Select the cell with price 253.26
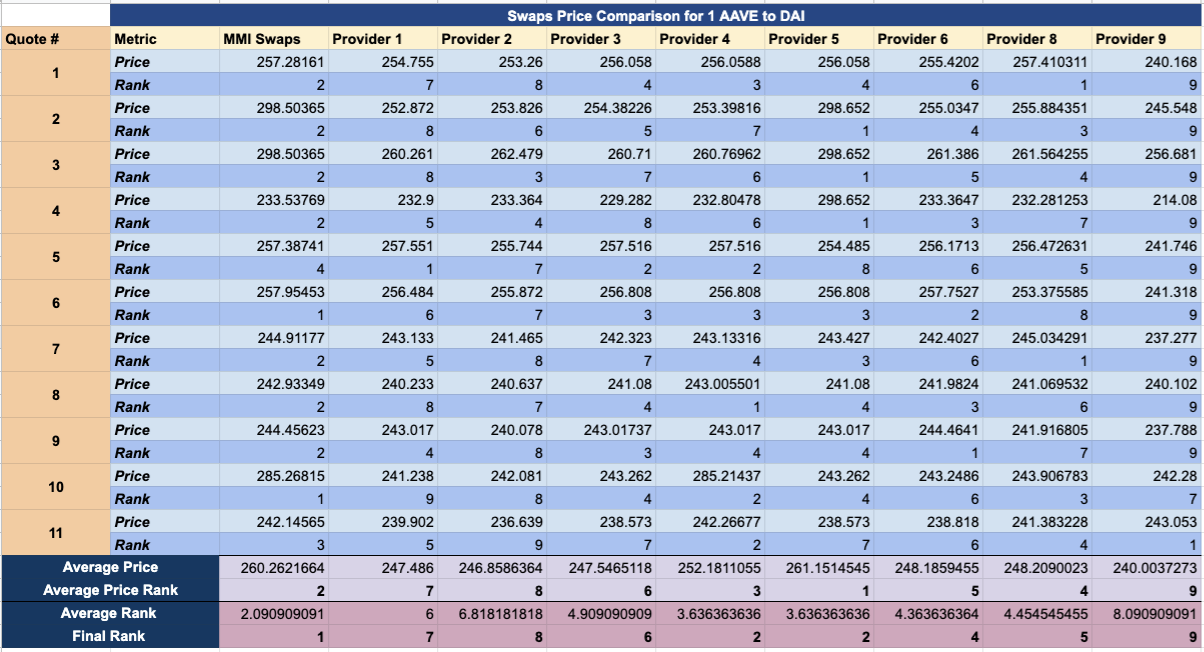The image size is (1204, 652). click(492, 62)
